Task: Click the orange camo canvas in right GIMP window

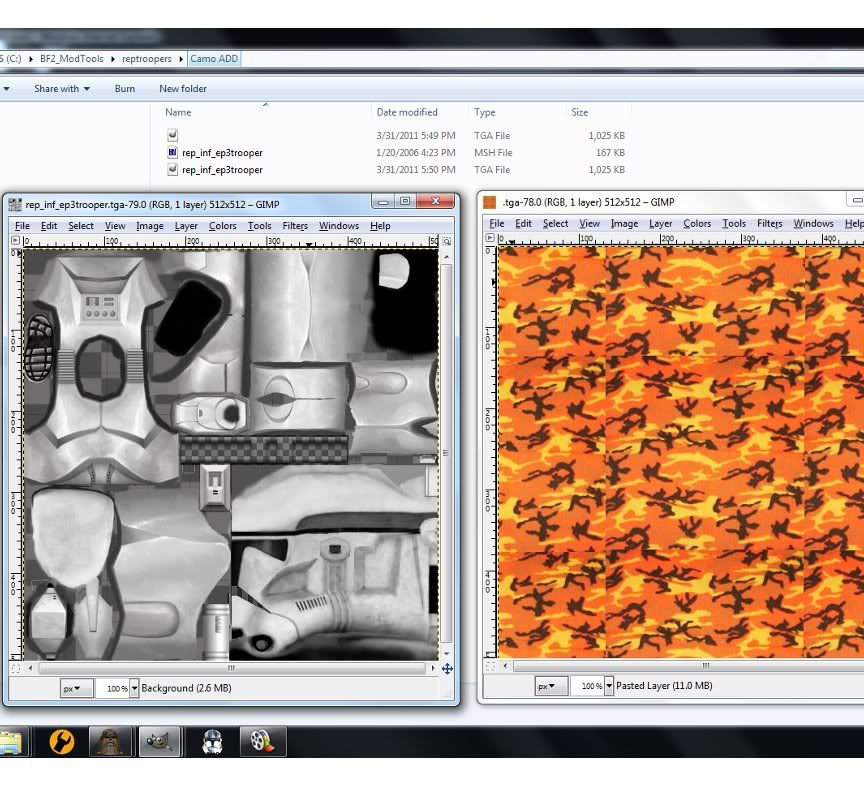Action: 681,452
